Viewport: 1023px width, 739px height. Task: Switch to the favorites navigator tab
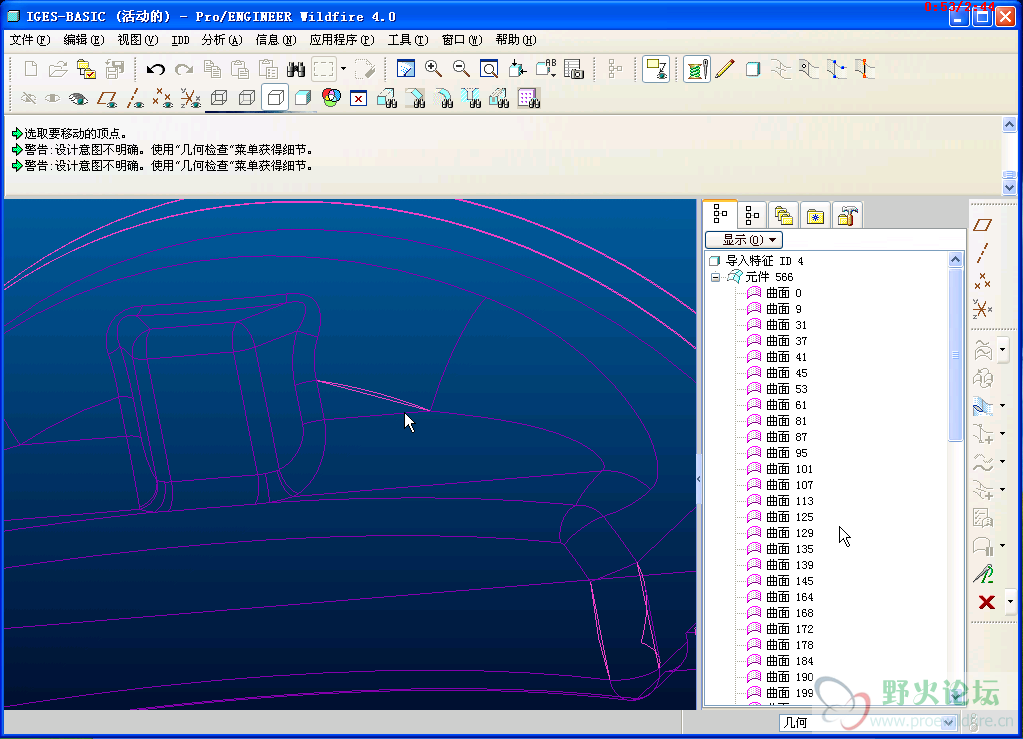pyautogui.click(x=815, y=215)
